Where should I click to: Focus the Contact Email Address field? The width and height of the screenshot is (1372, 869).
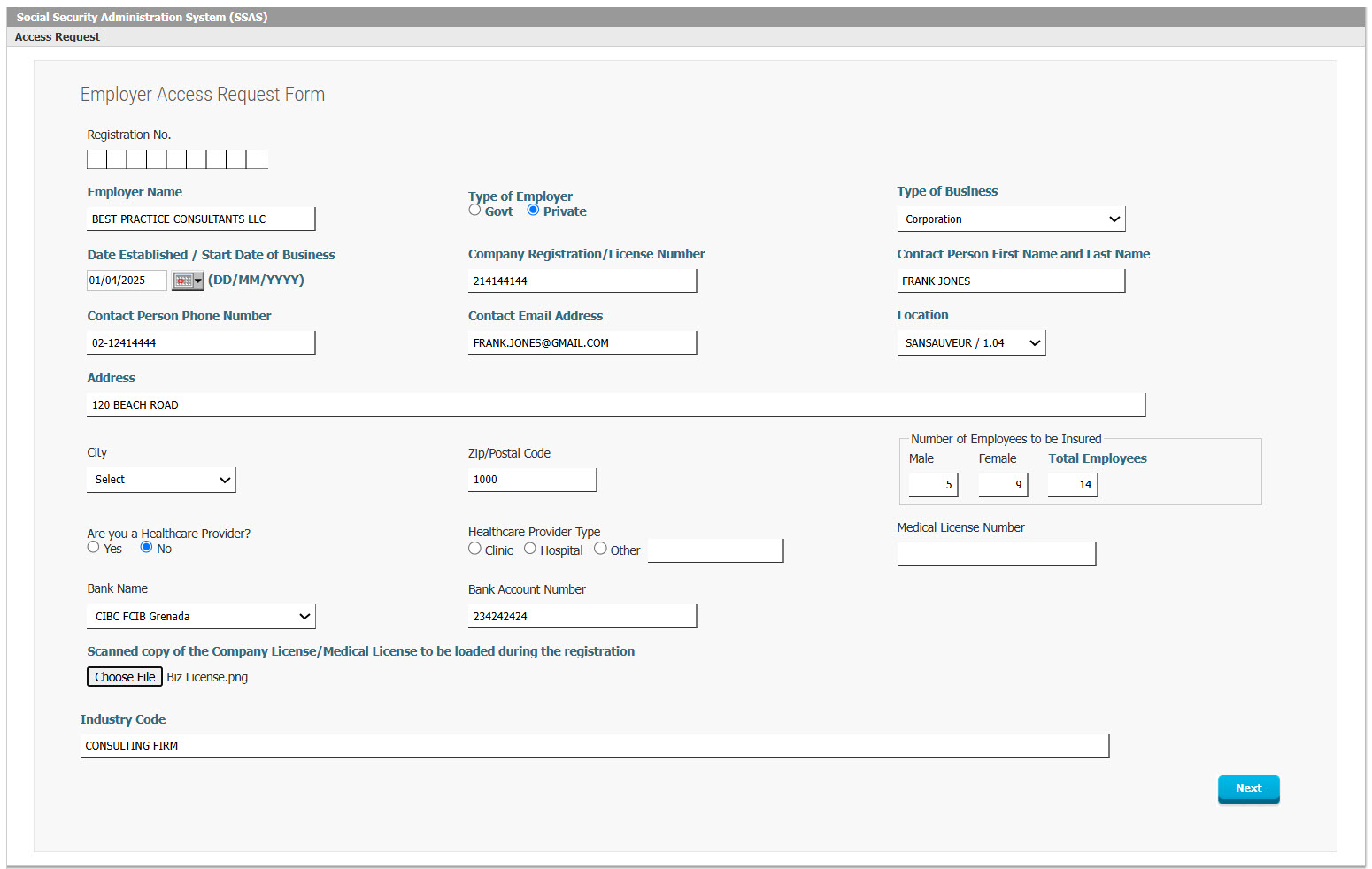582,342
